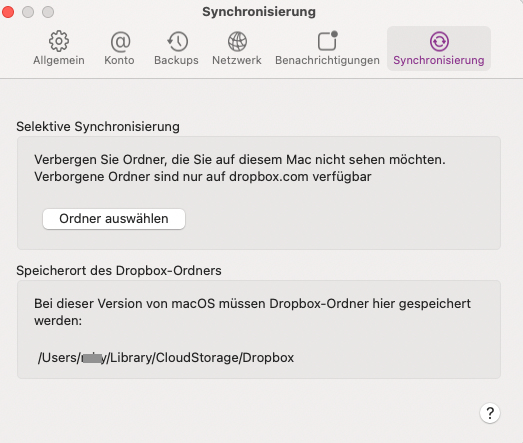
Task: Open help with the question mark button
Action: point(490,413)
